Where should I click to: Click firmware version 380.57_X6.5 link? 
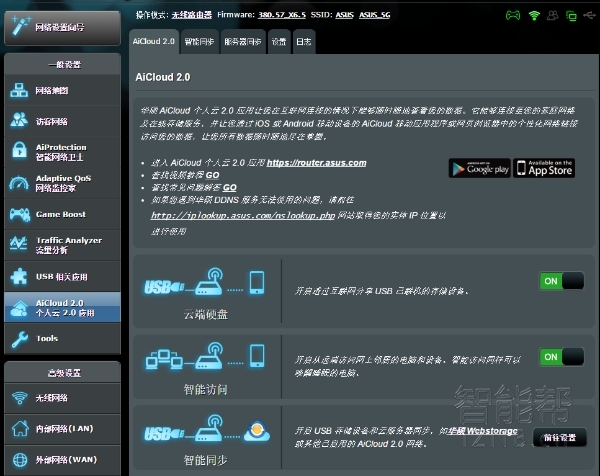coord(282,15)
